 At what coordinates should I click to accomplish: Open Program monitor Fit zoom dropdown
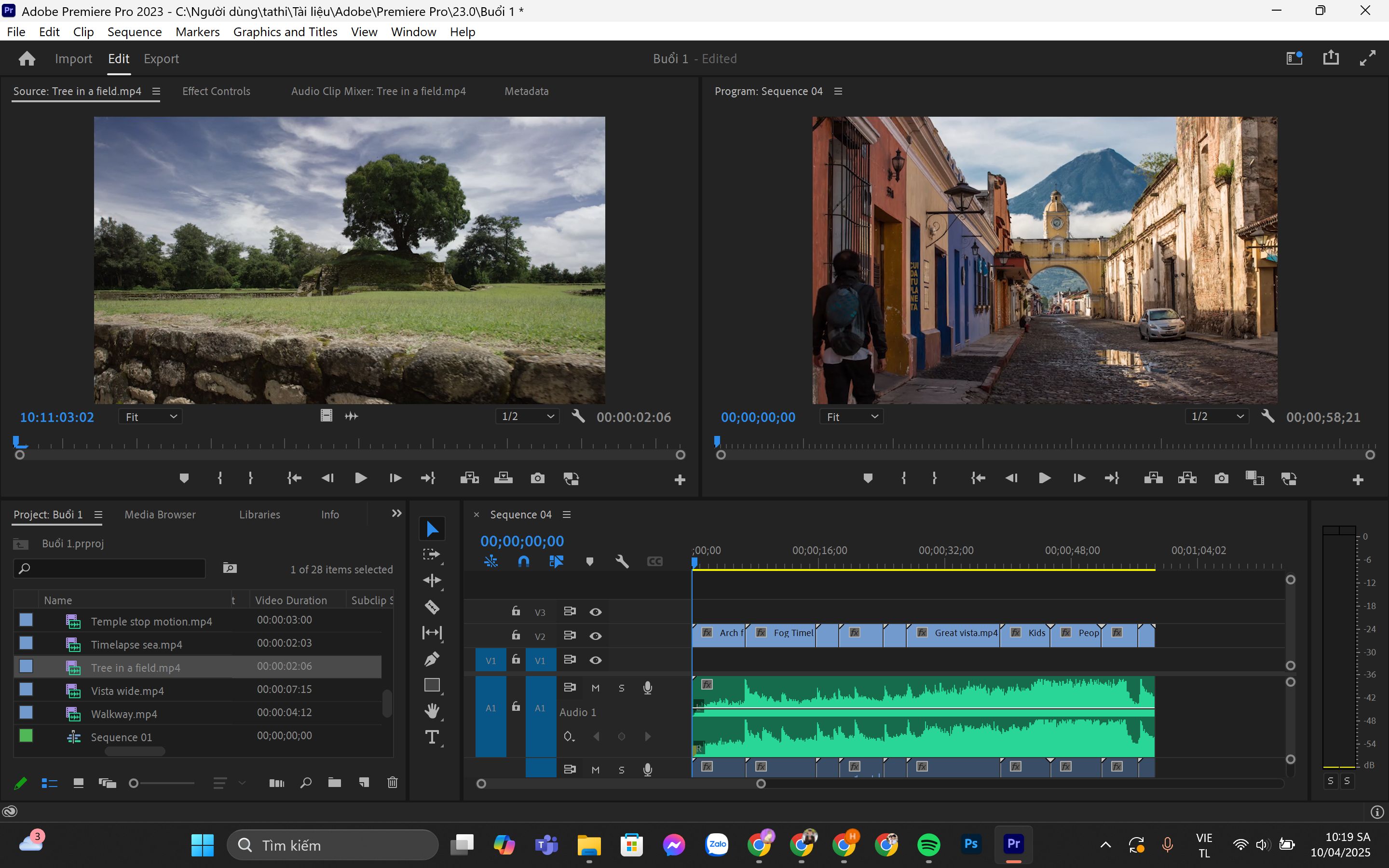852,417
